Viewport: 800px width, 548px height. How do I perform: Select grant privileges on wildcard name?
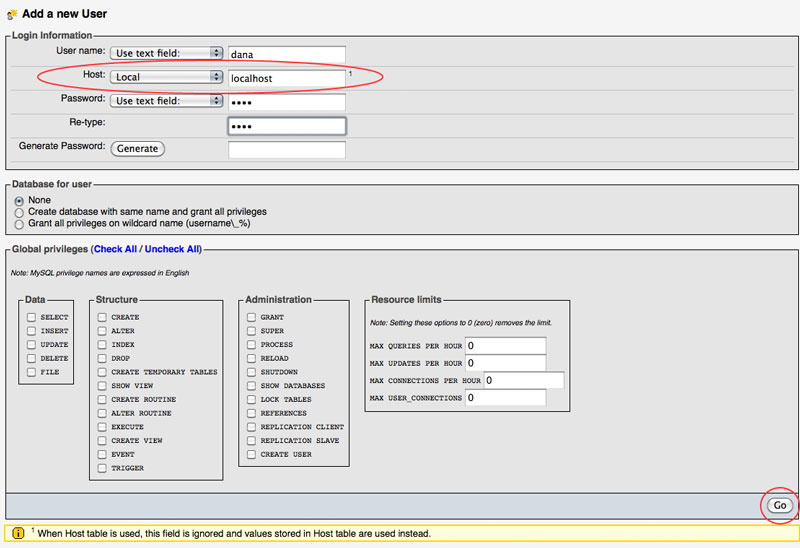pyautogui.click(x=19, y=224)
